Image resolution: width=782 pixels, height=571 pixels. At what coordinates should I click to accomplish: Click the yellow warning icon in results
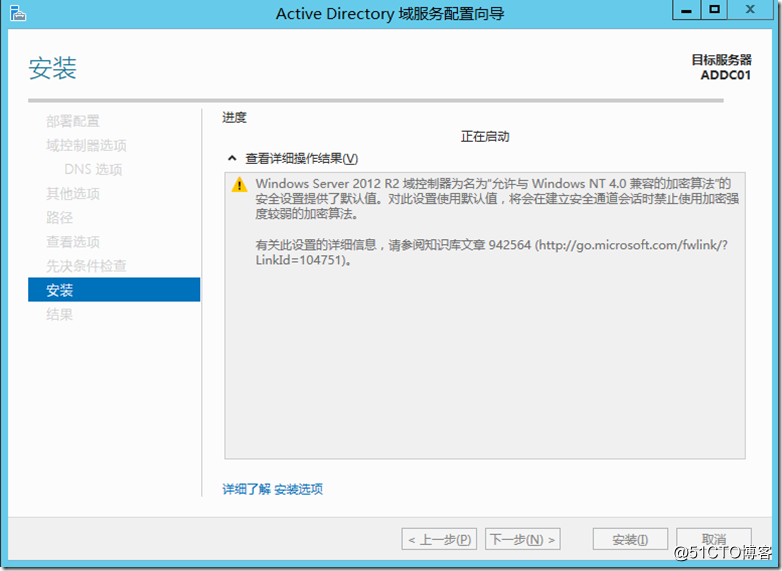239,185
